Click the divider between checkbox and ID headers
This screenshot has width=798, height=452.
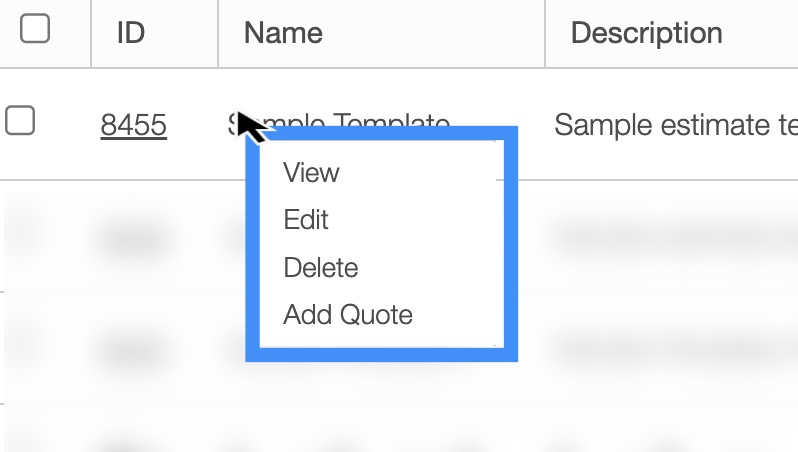tap(91, 33)
